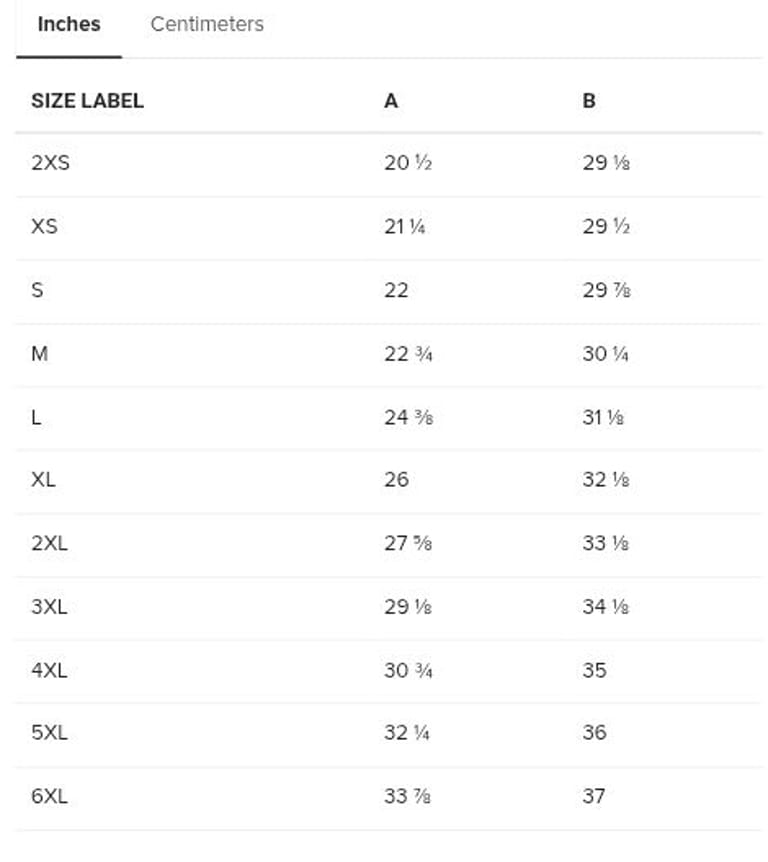Screen dimensions: 768x862
Task: Switch to the Centimeters tab
Action: pyautogui.click(x=207, y=24)
